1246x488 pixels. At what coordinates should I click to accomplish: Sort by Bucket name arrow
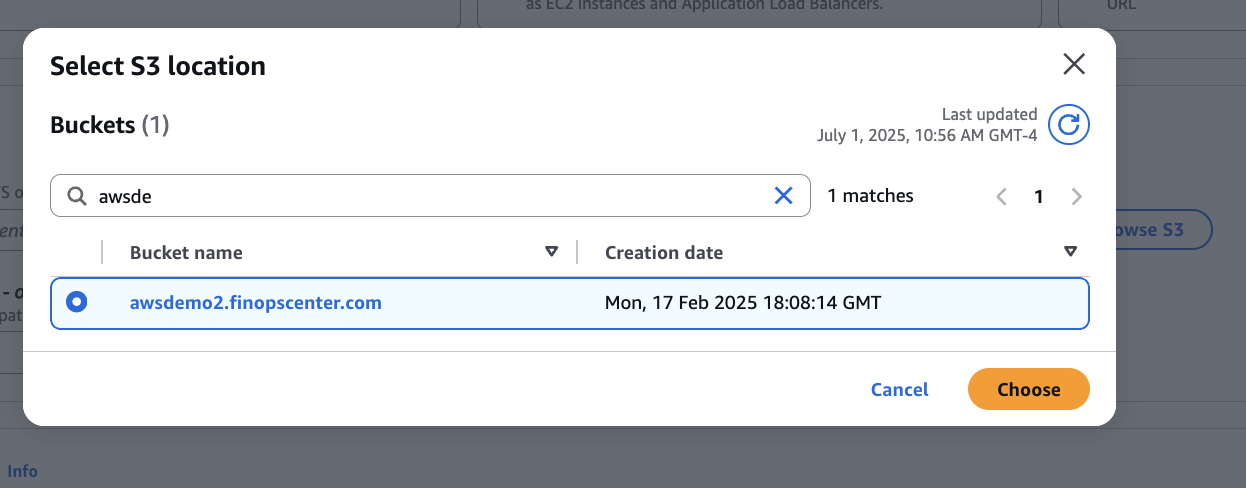tap(551, 252)
